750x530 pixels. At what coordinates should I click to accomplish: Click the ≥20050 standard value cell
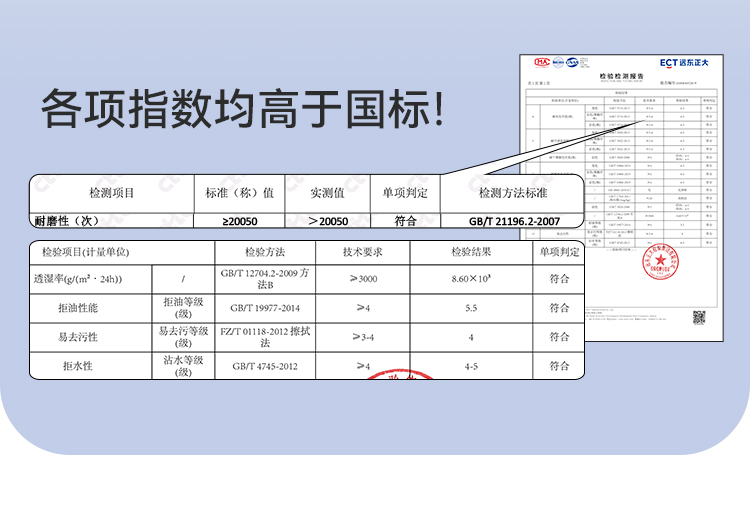pos(239,221)
